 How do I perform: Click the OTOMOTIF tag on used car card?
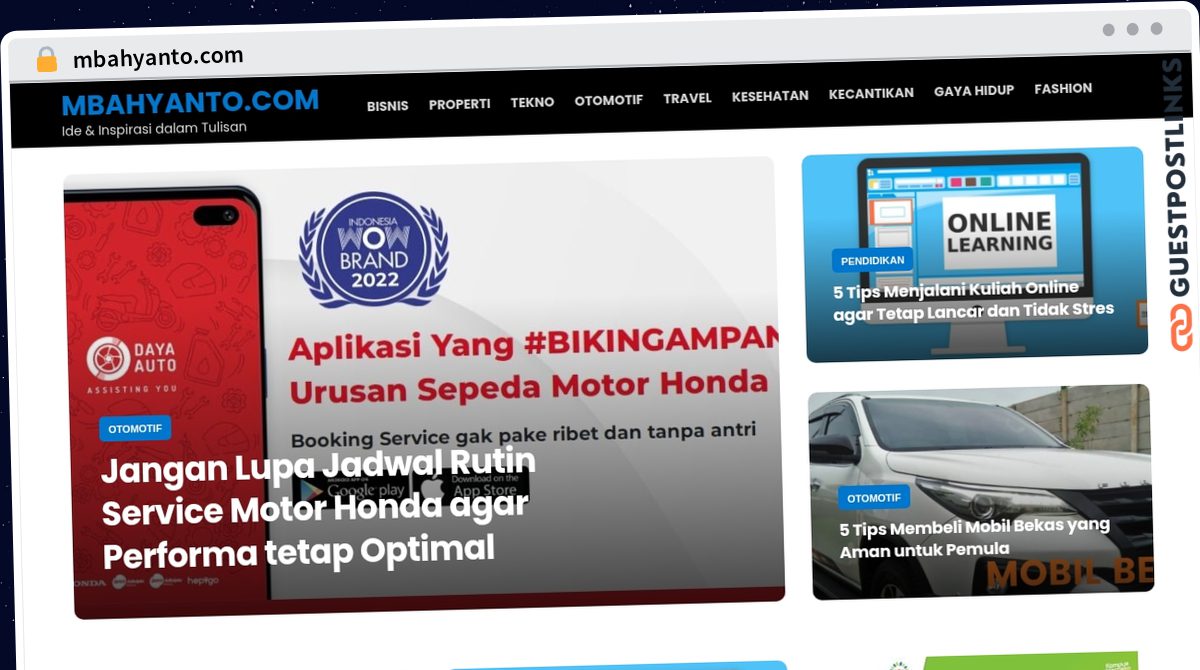(873, 498)
